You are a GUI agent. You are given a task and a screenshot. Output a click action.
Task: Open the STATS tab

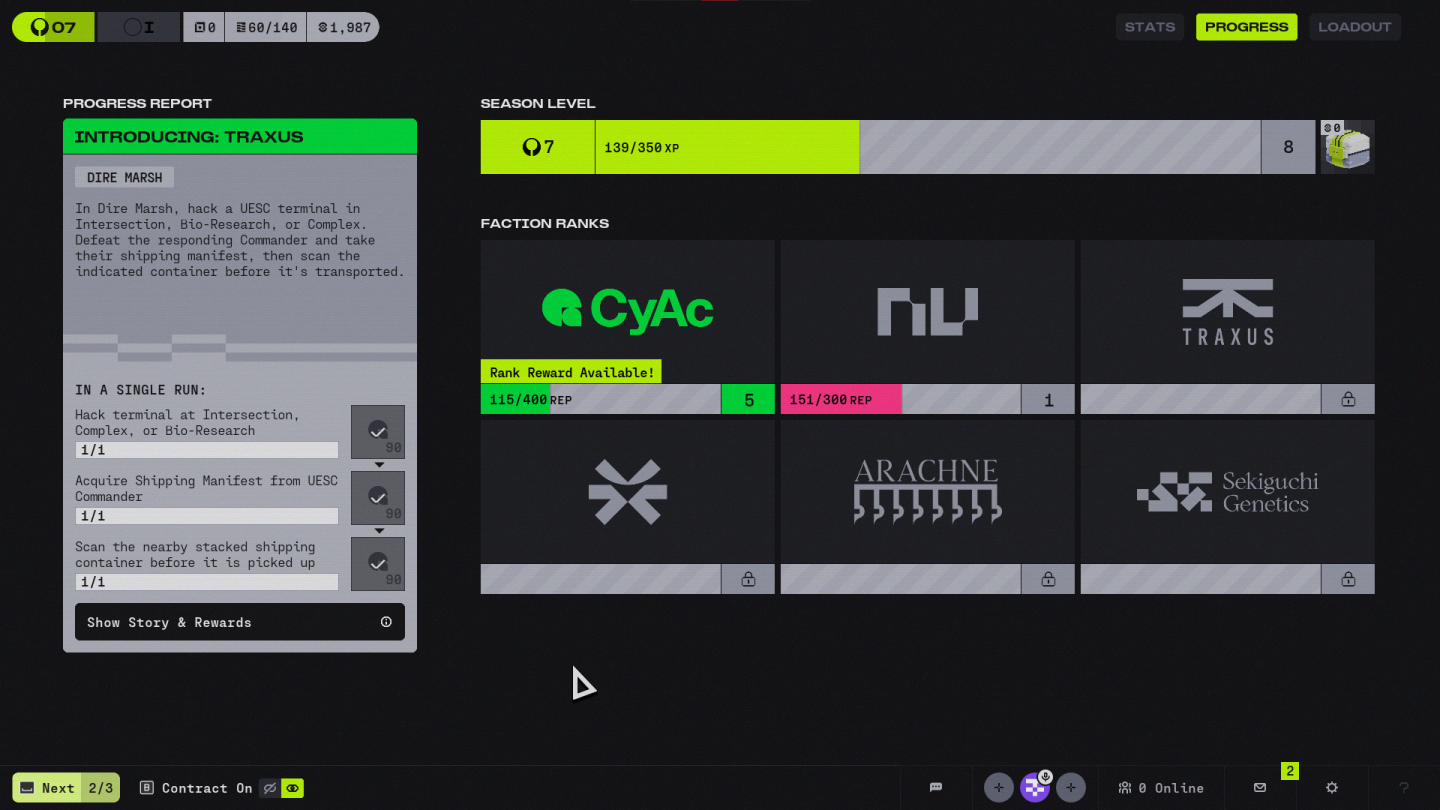(1150, 27)
